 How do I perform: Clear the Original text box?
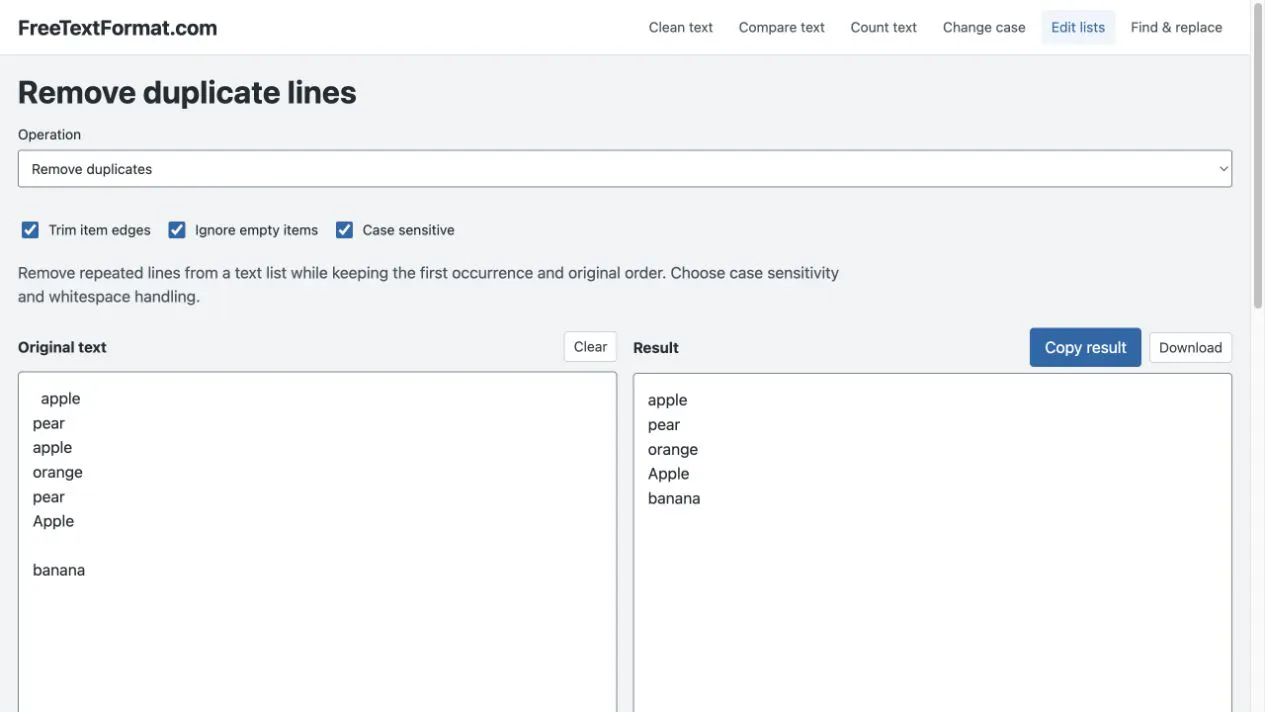coord(590,347)
